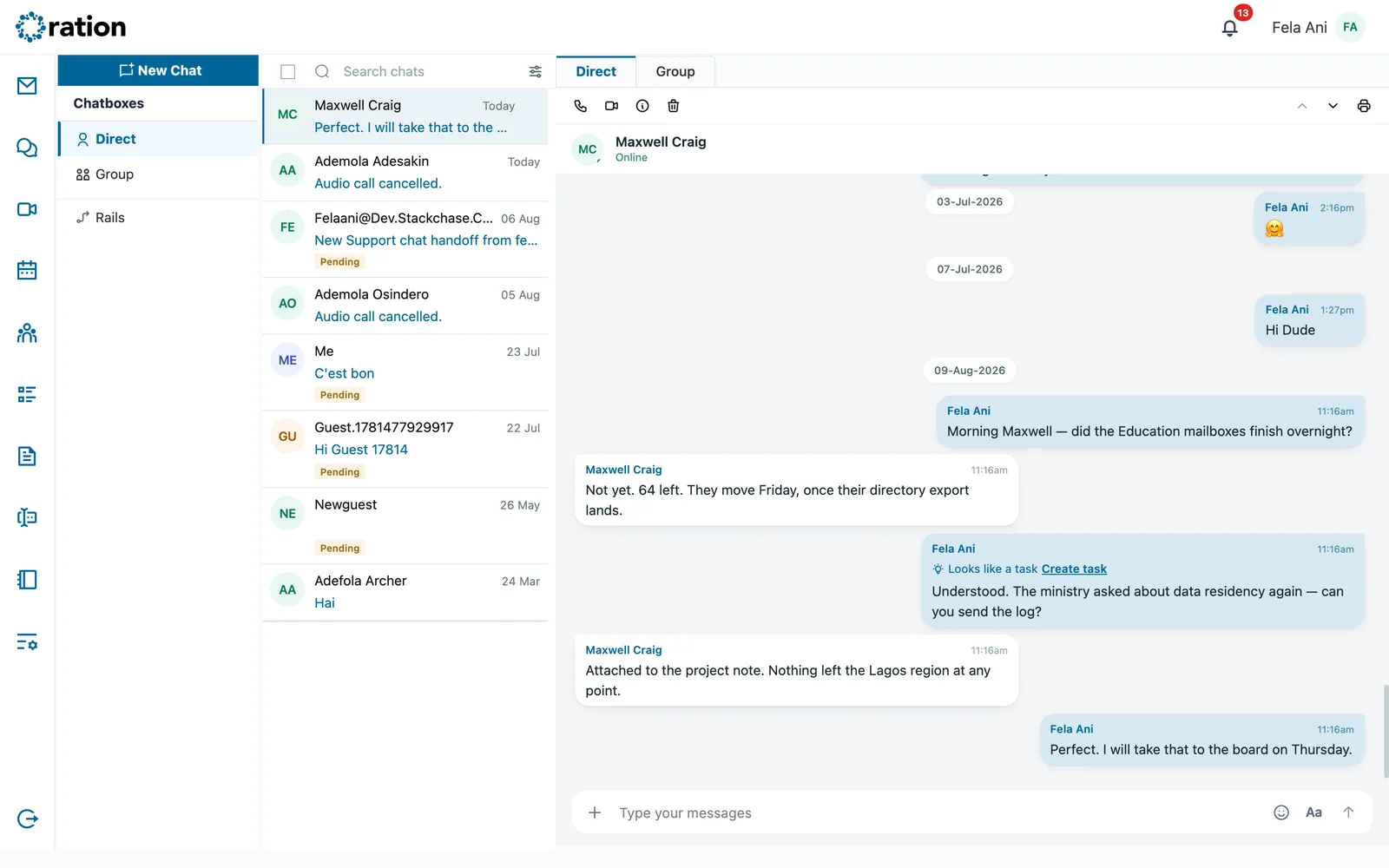Screen dimensions: 1389x868
Task: Open Rails in the side panel
Action: 159,218
